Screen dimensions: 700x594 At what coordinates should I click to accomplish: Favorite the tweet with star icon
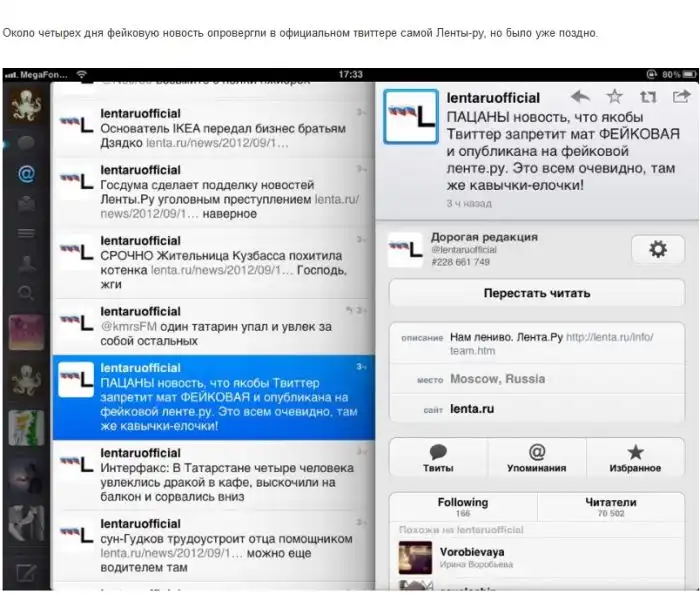pyautogui.click(x=614, y=97)
